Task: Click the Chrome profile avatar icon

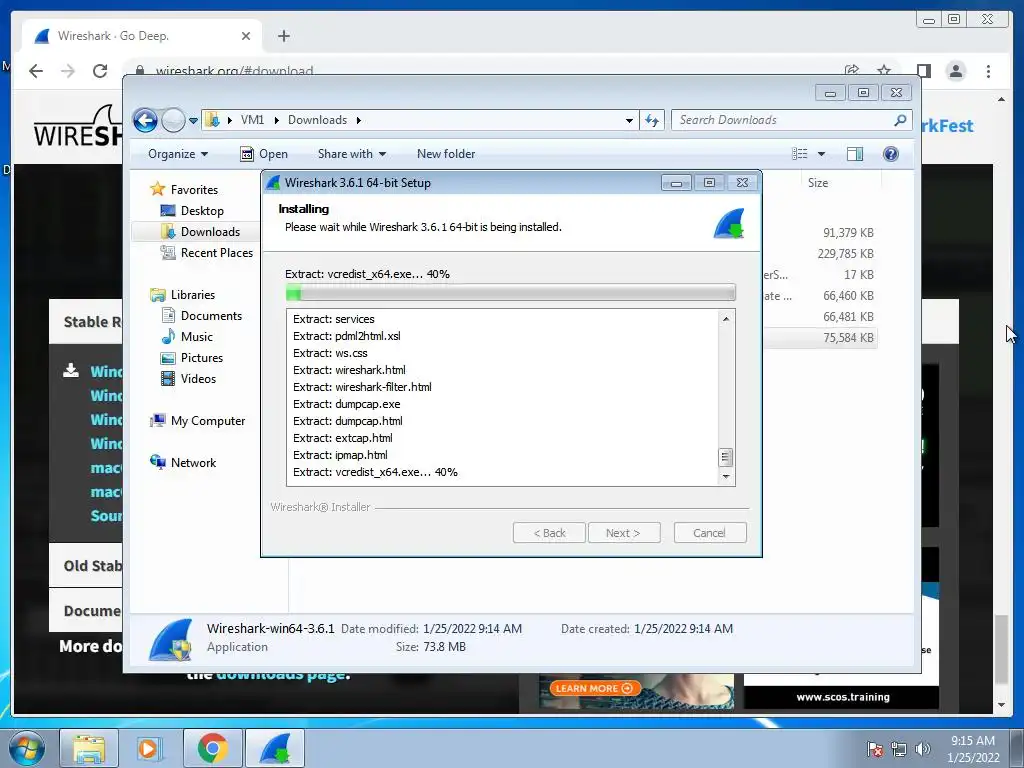Action: (955, 71)
